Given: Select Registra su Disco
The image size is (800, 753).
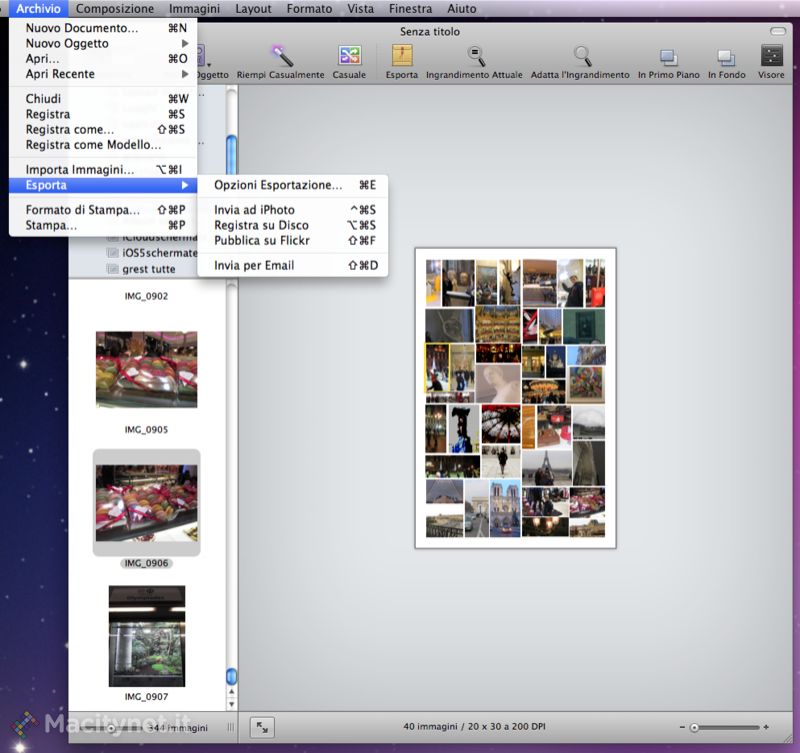Looking at the screenshot, I should click(261, 225).
